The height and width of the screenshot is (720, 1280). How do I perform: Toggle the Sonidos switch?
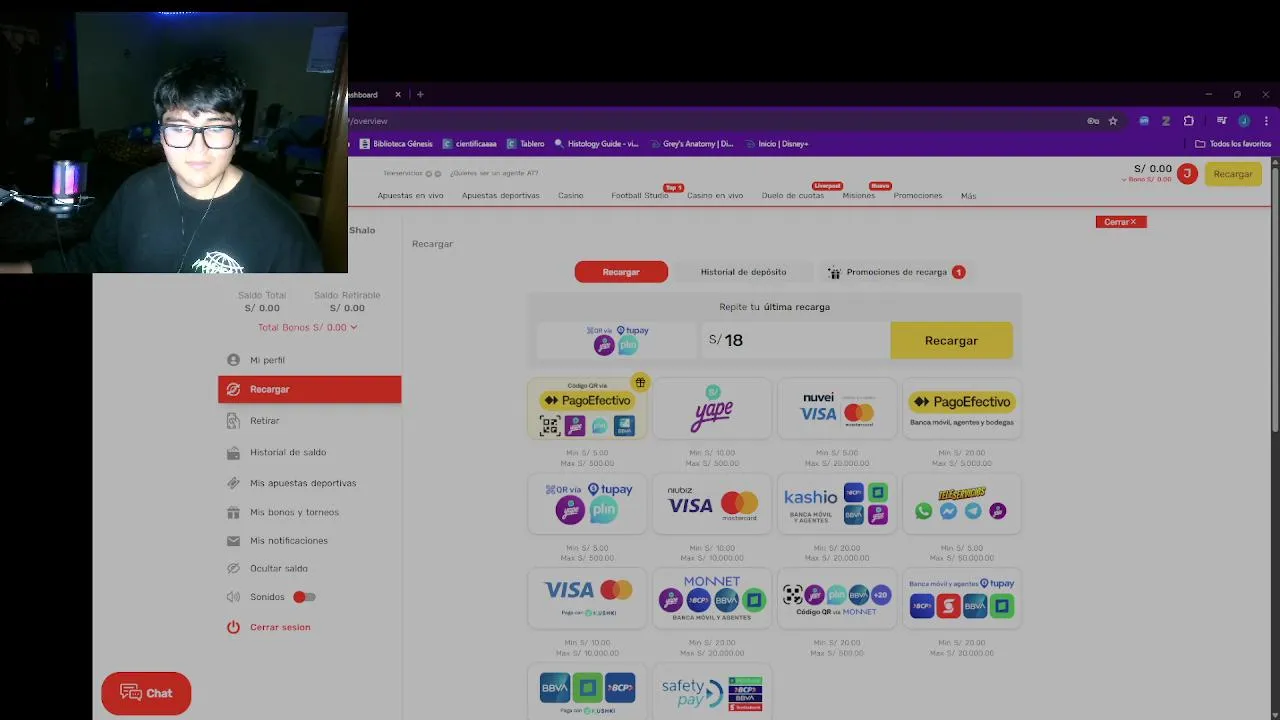(x=304, y=597)
